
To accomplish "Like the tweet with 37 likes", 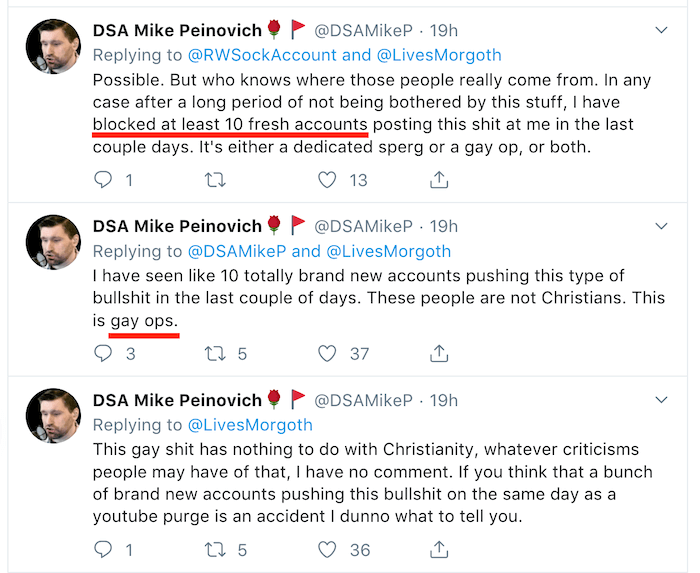I will (327, 353).
